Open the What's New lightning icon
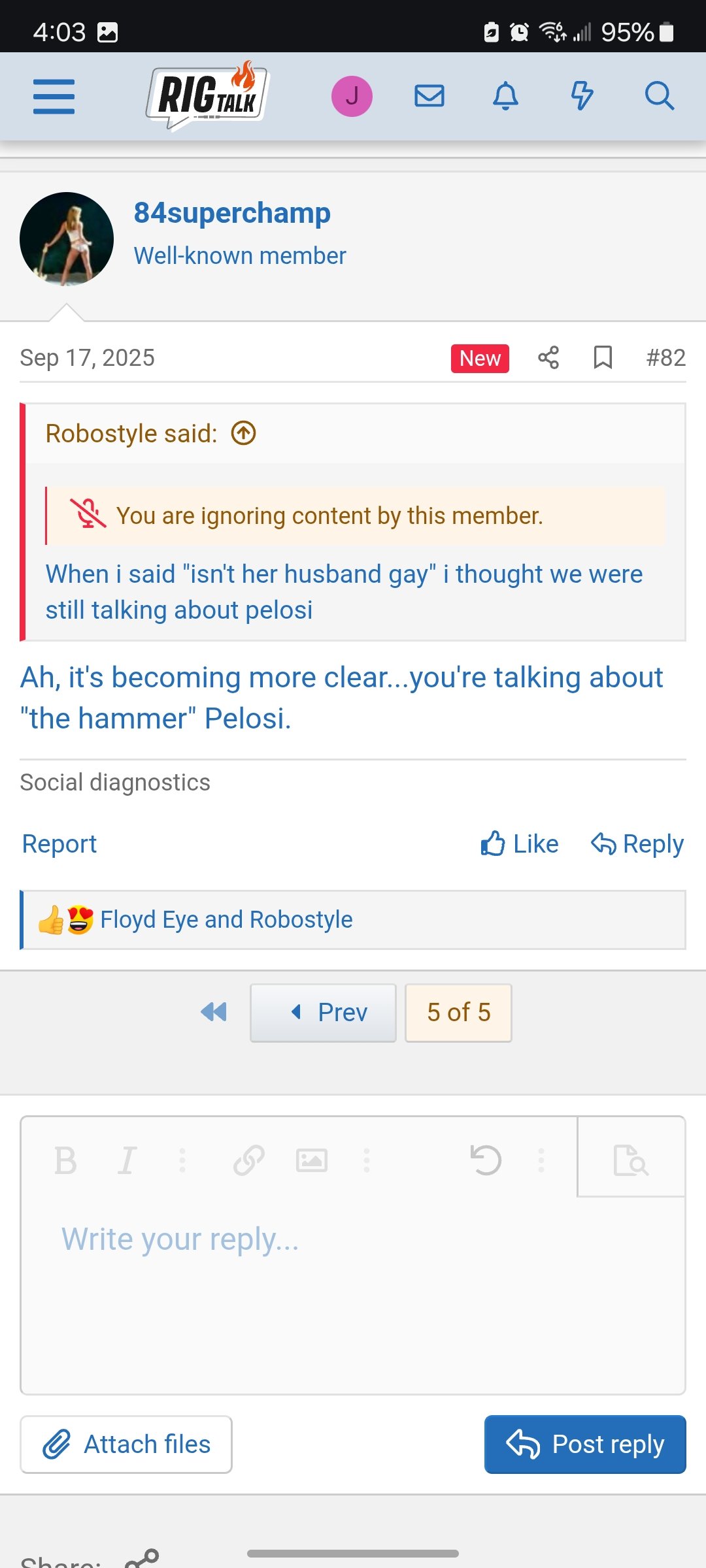Screen dimensions: 706x1568 click(582, 97)
